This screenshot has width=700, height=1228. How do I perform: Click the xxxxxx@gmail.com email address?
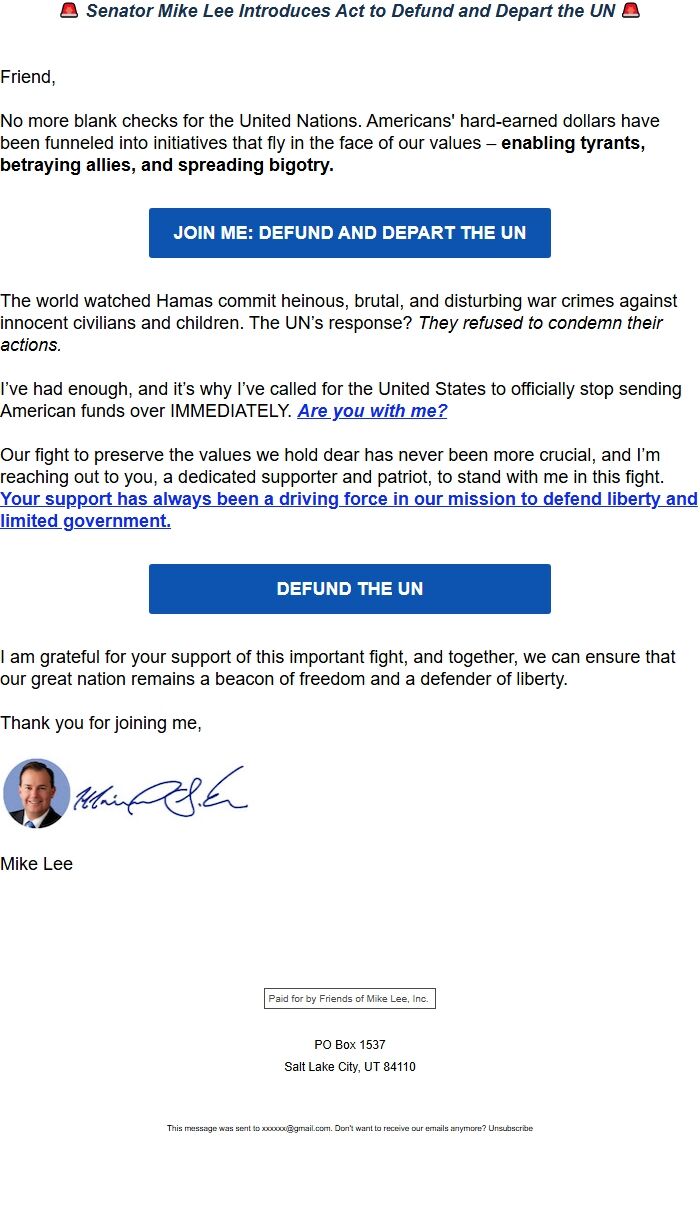coord(296,1128)
